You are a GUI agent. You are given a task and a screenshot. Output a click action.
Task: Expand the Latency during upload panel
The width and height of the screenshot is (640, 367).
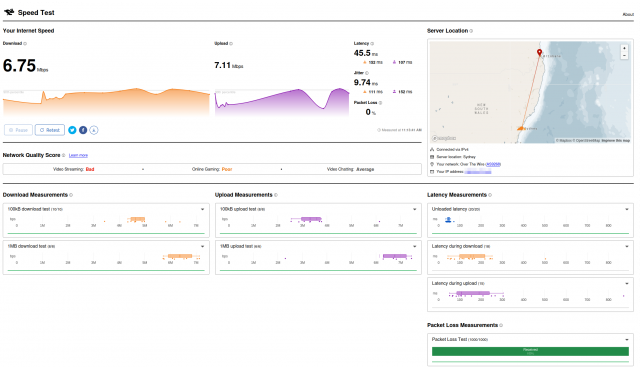(627, 284)
